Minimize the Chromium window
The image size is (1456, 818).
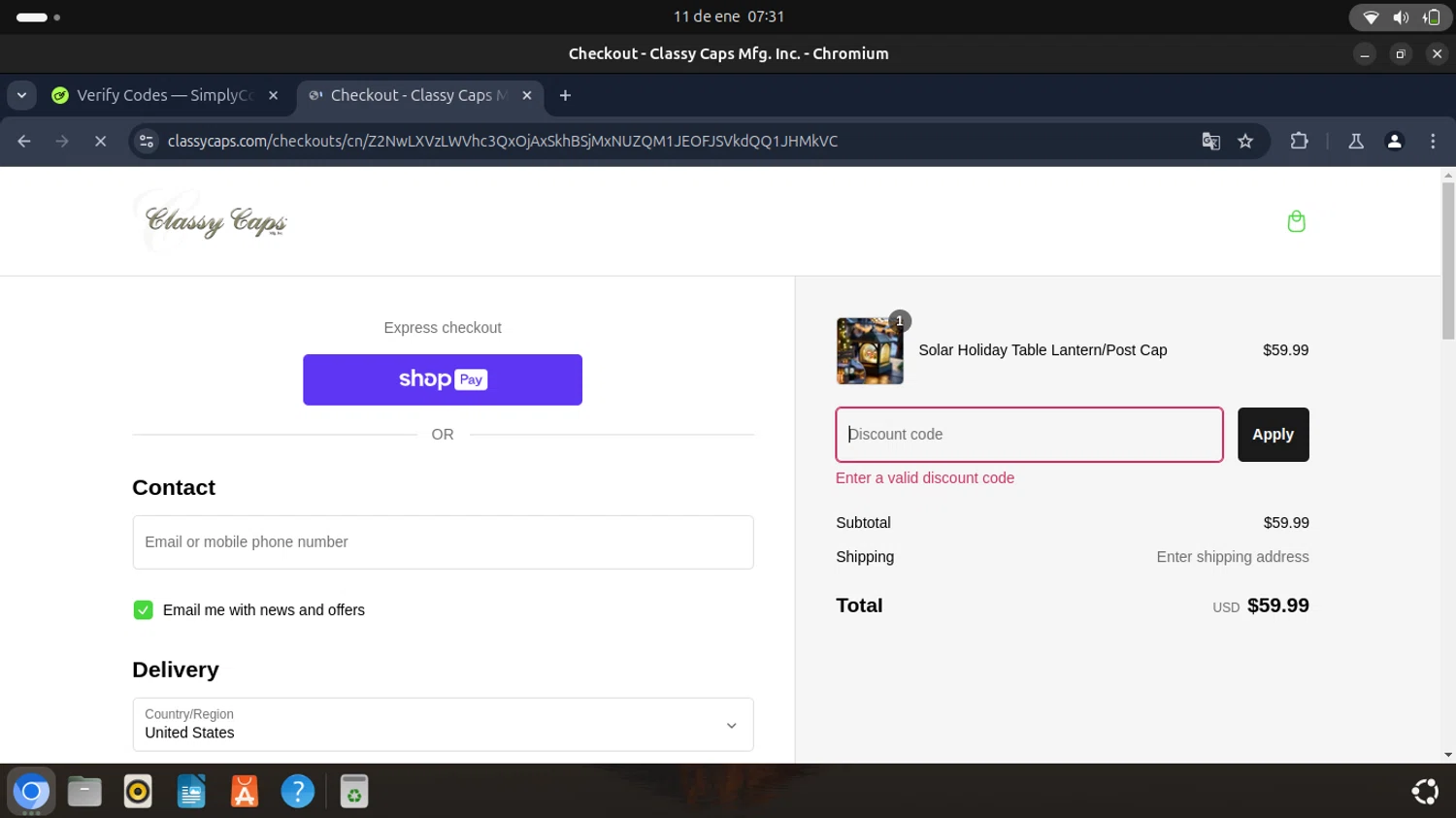tap(1365, 54)
